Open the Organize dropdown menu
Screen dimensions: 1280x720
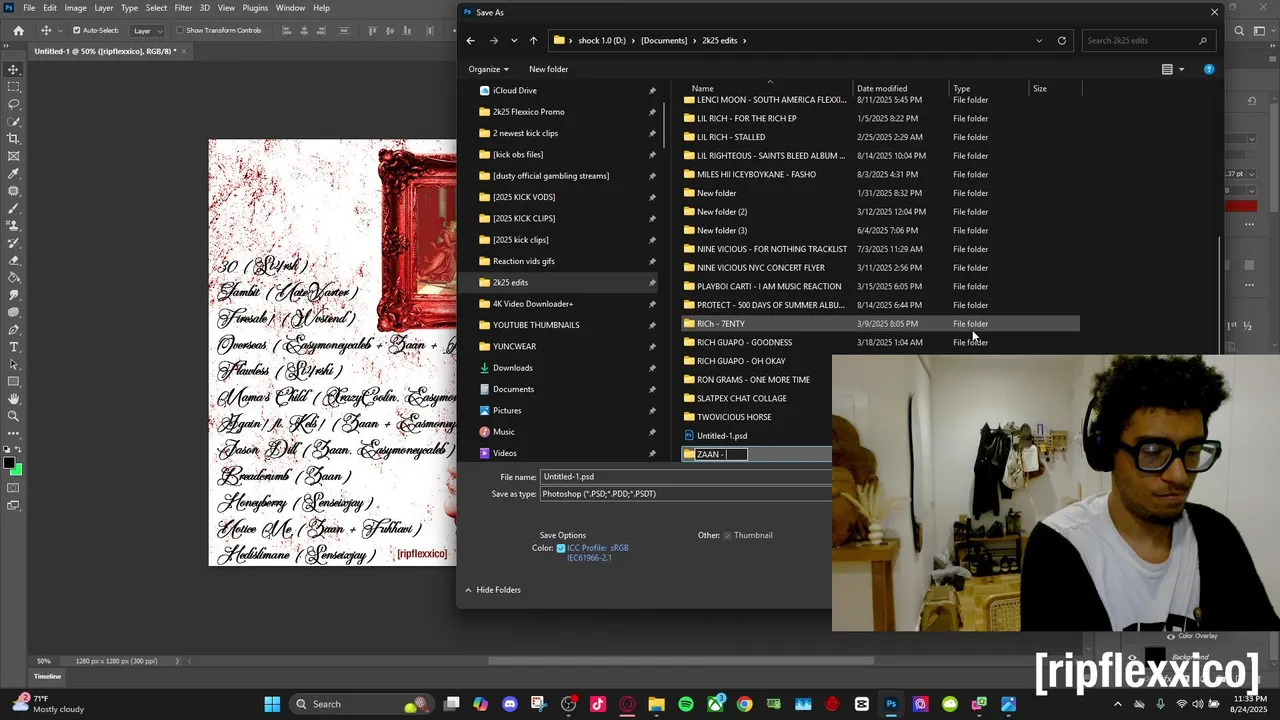pos(488,69)
